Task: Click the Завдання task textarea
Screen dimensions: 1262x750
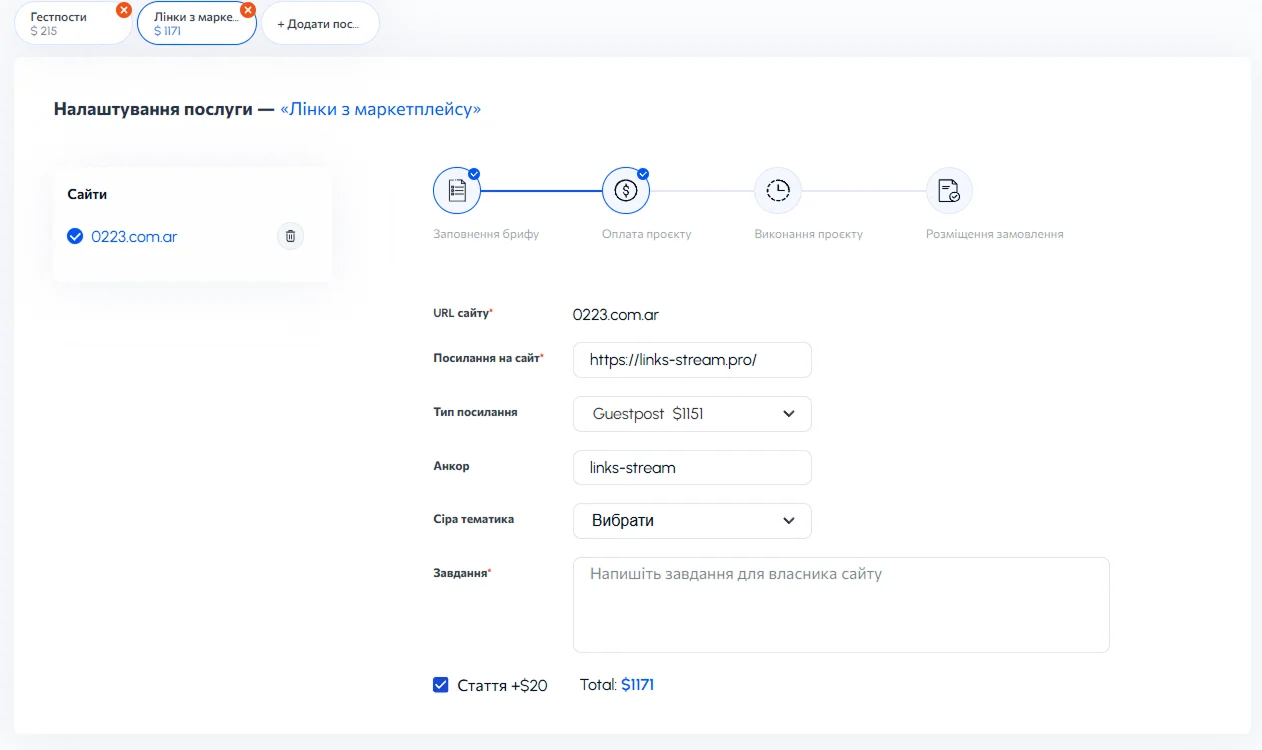Action: click(x=840, y=605)
